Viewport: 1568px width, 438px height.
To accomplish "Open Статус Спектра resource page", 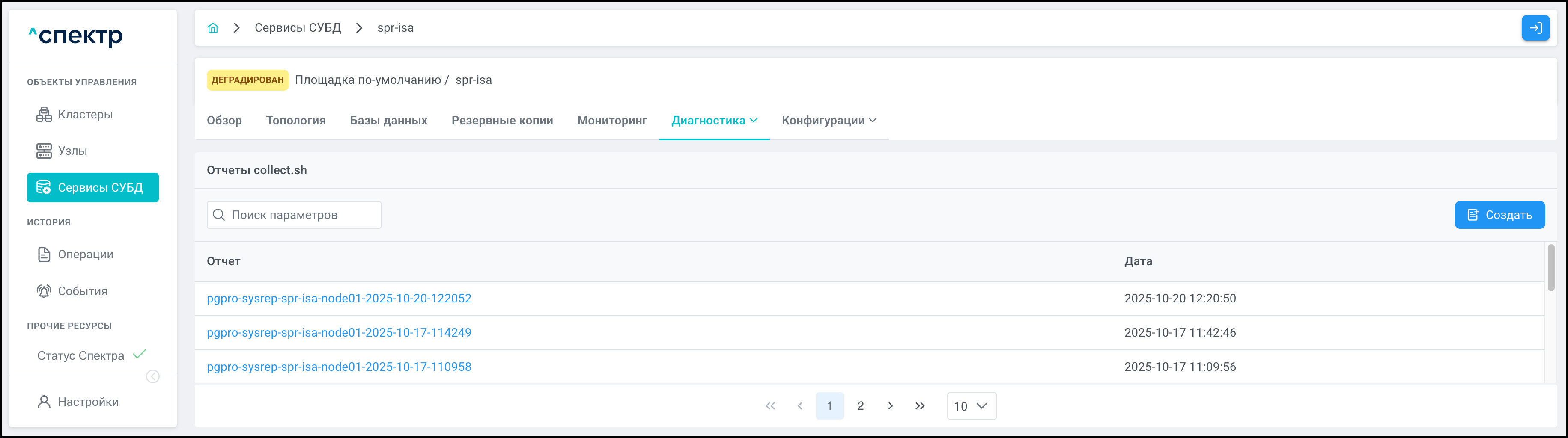I will tap(80, 355).
